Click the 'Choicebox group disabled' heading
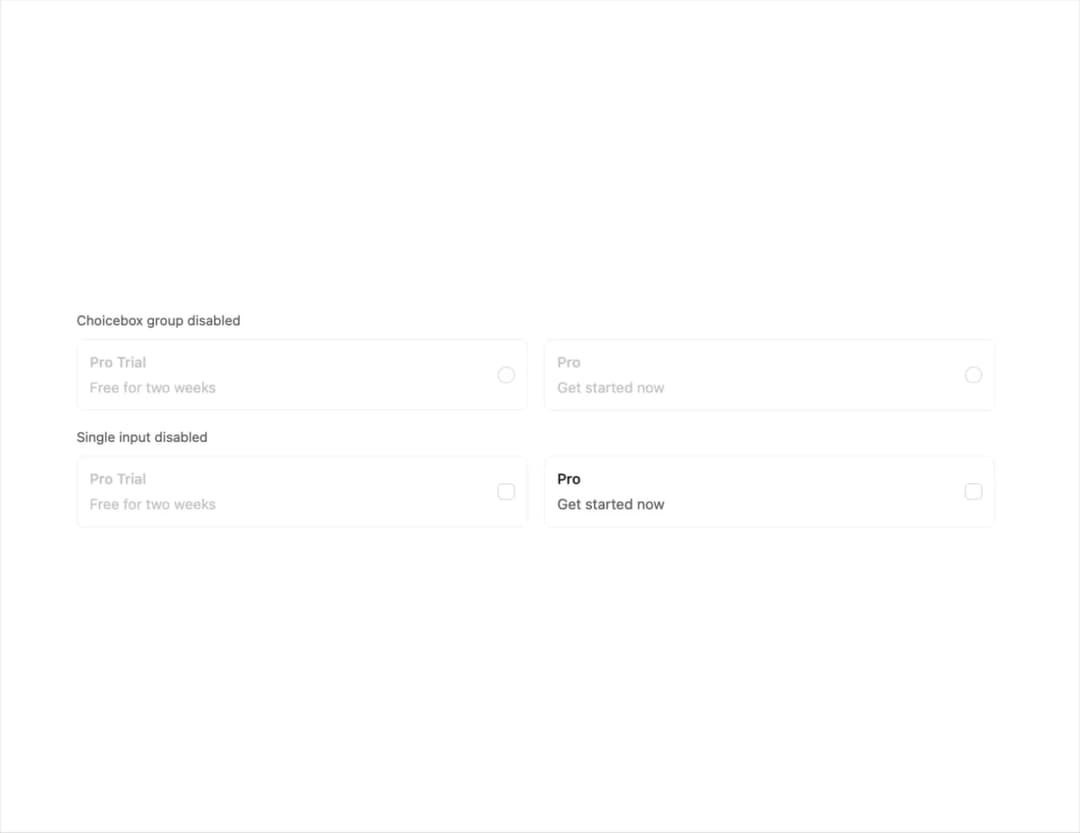 pos(158,320)
